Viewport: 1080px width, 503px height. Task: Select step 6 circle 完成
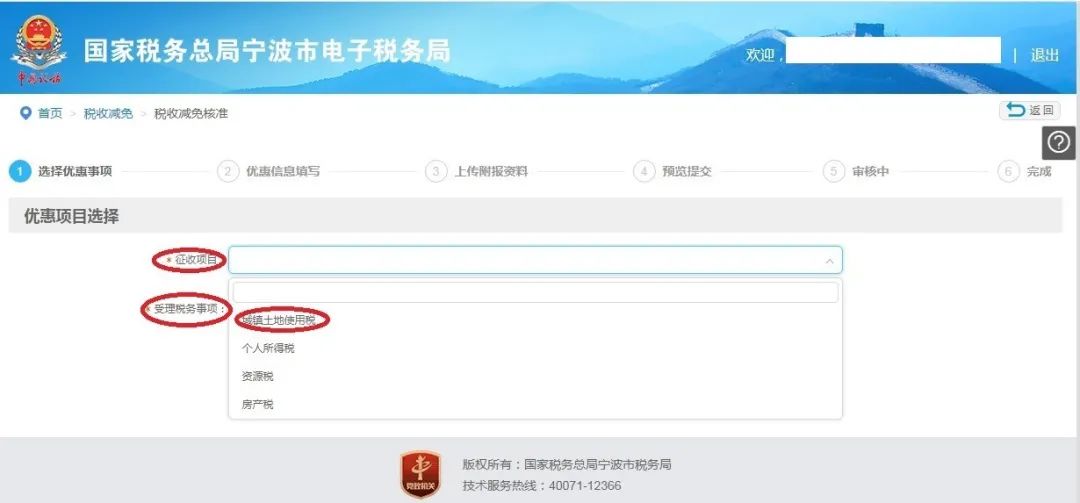point(1008,172)
